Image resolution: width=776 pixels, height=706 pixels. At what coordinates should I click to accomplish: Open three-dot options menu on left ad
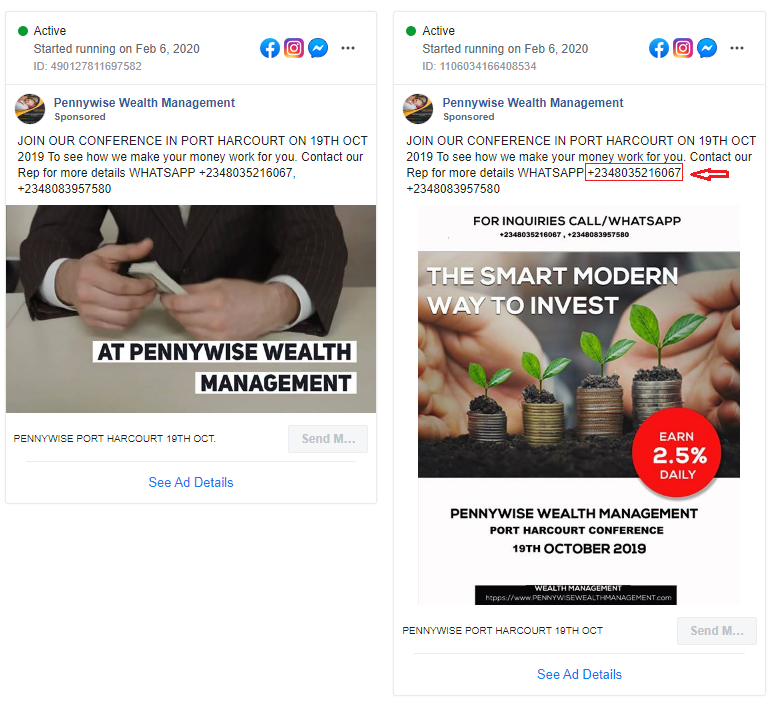coord(348,48)
